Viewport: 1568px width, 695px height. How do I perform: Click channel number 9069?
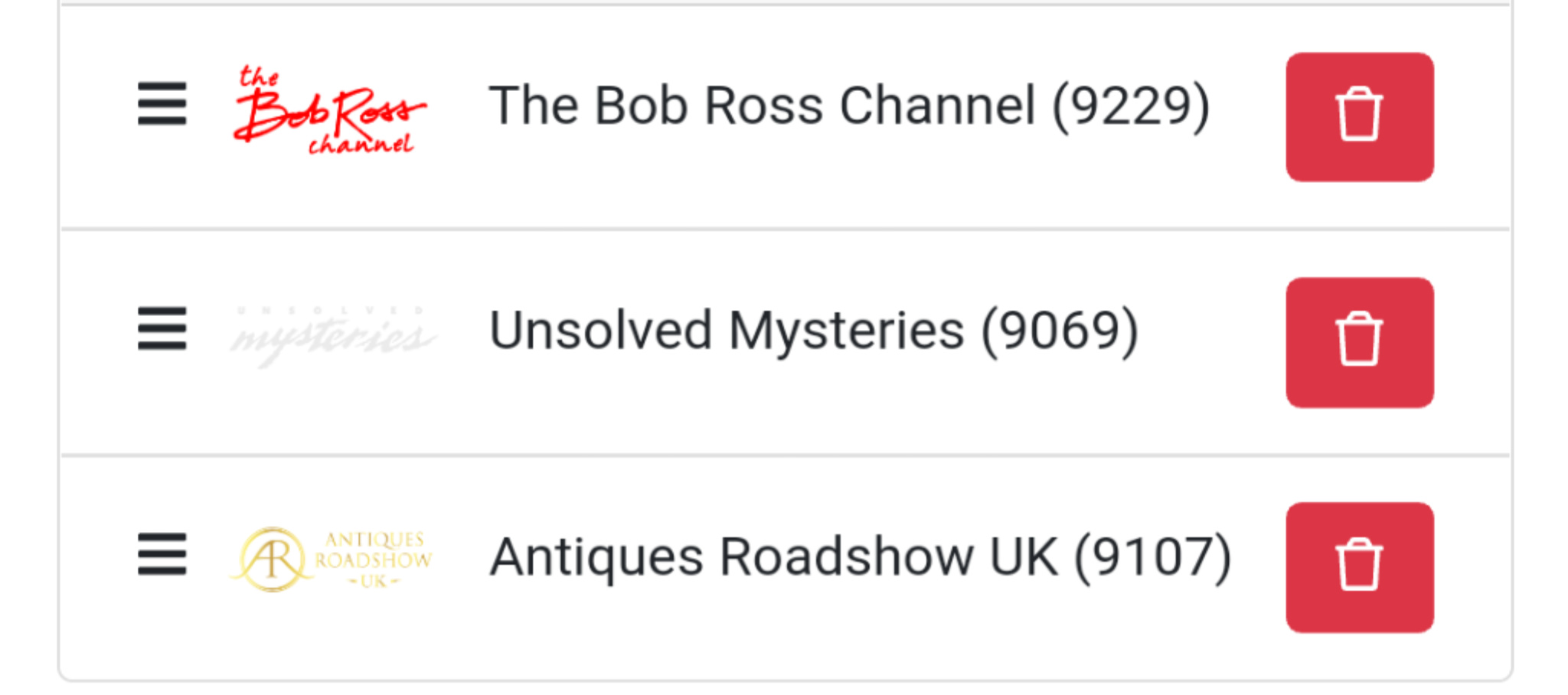[1060, 331]
